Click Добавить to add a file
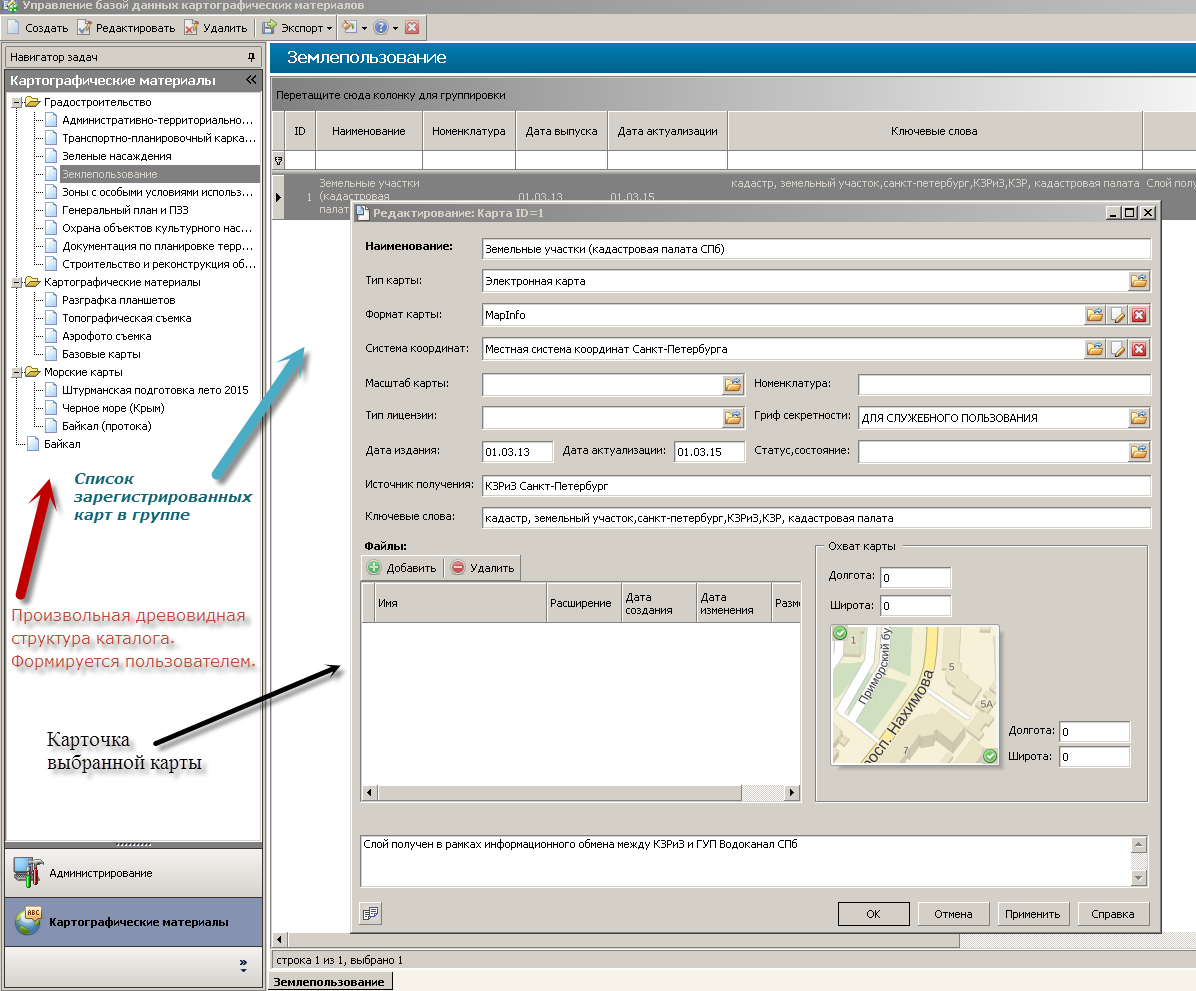 [402, 568]
